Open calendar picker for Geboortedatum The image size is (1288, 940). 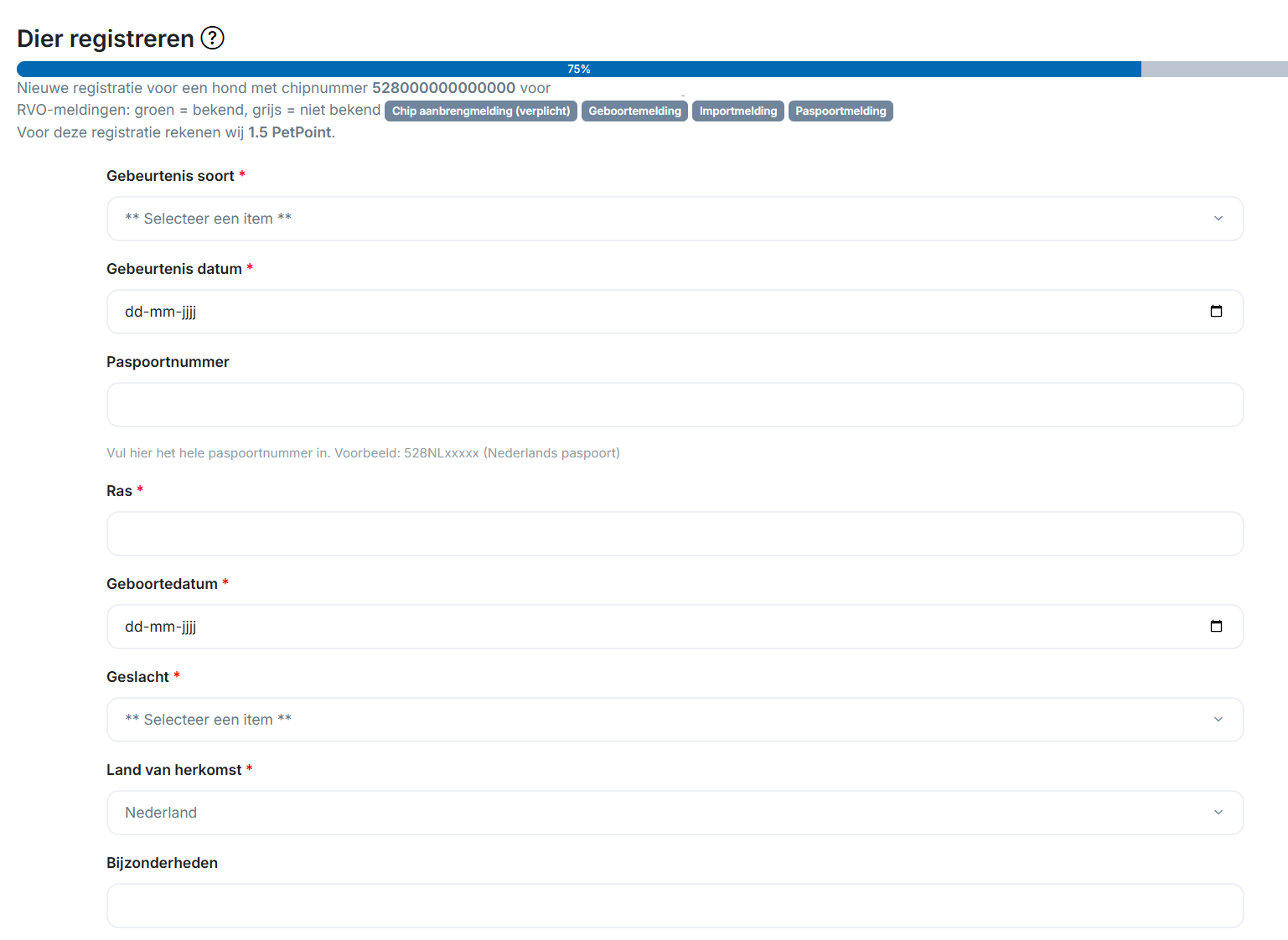[1216, 627]
